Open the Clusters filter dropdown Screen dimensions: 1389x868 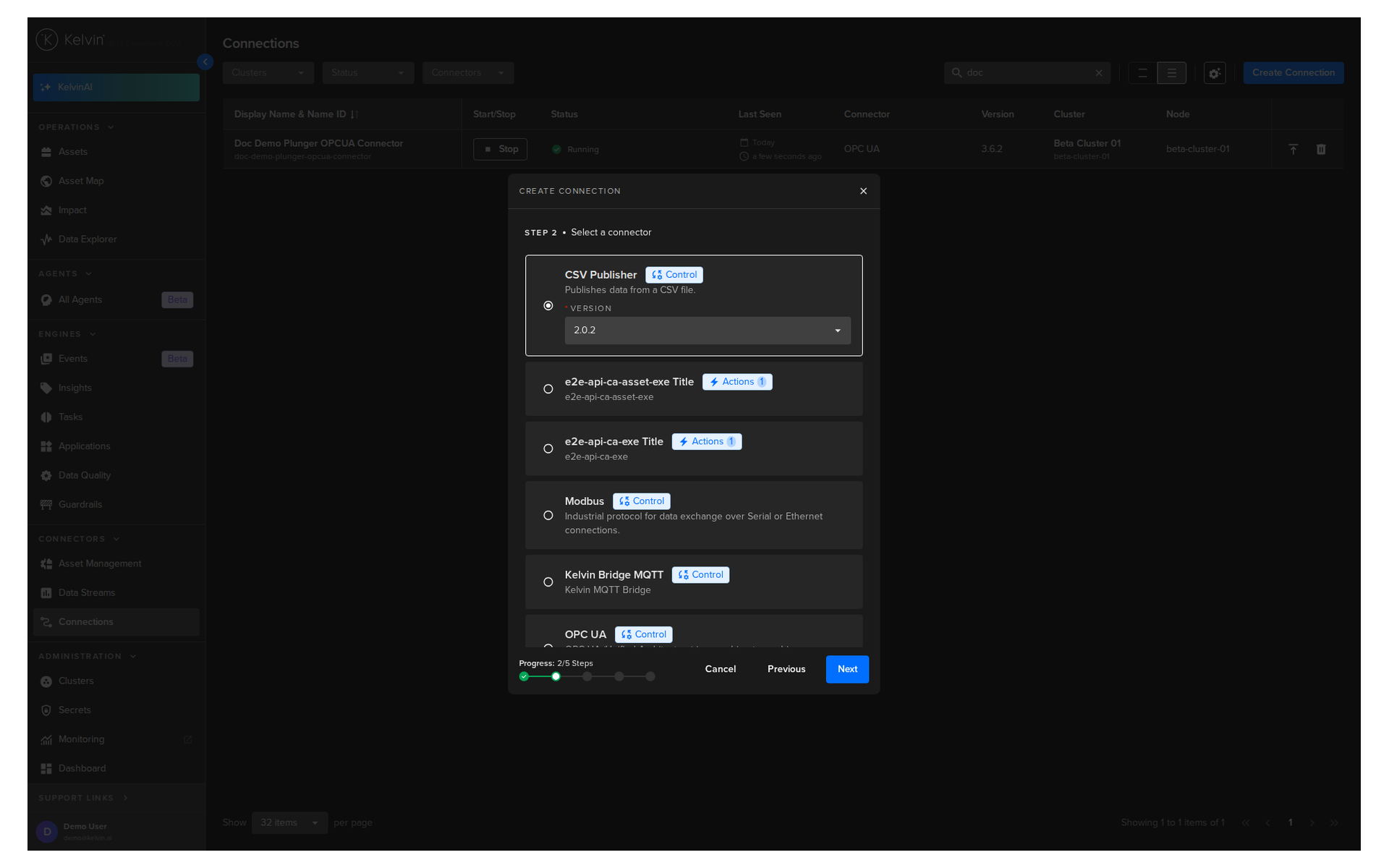268,72
